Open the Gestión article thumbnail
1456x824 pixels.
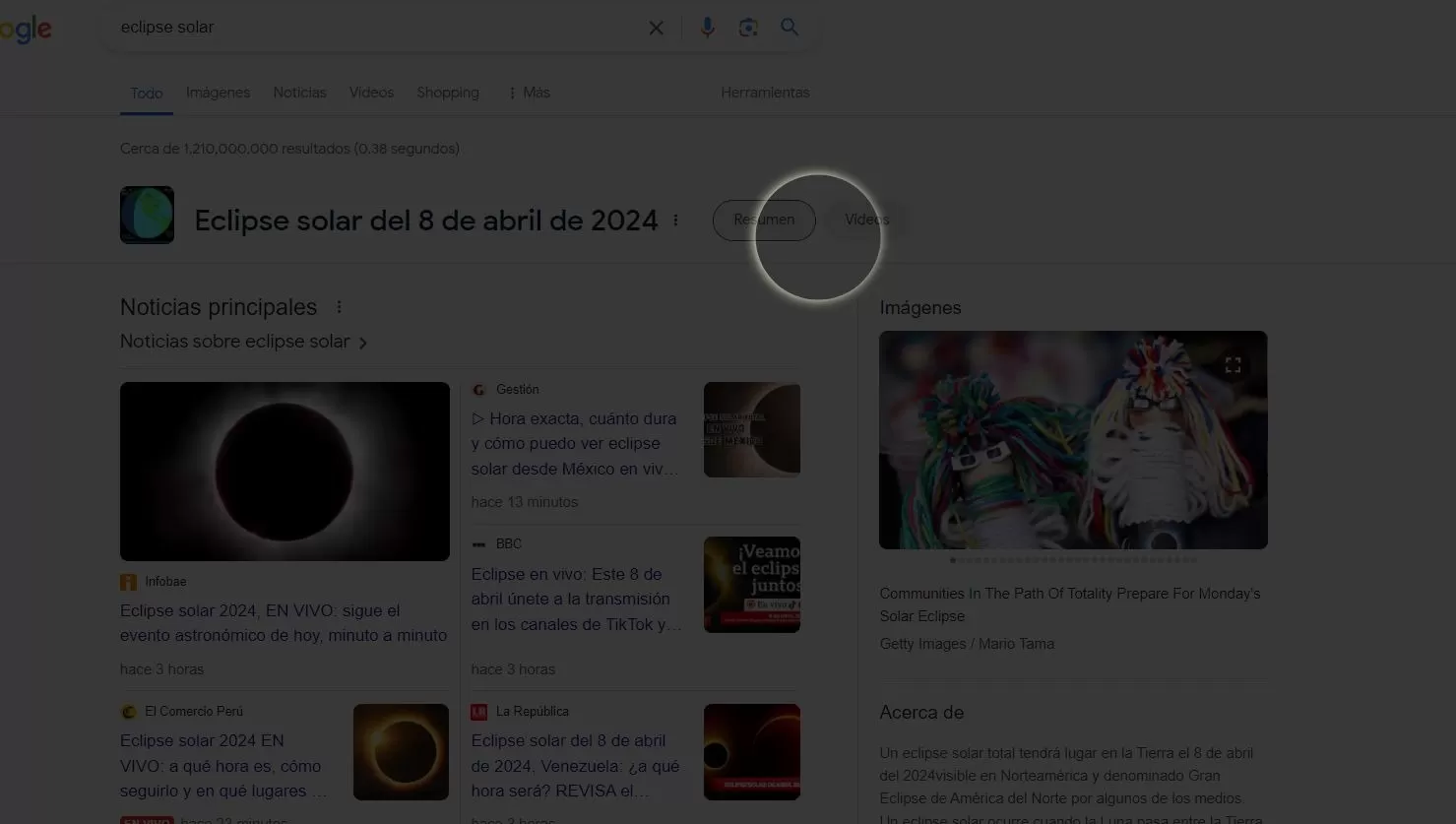tap(752, 430)
